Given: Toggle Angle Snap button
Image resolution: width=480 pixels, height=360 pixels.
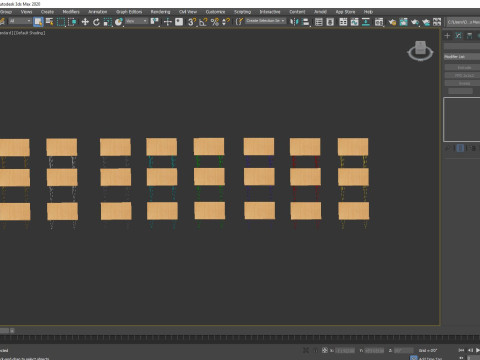Looking at the screenshot, I should (203, 22).
